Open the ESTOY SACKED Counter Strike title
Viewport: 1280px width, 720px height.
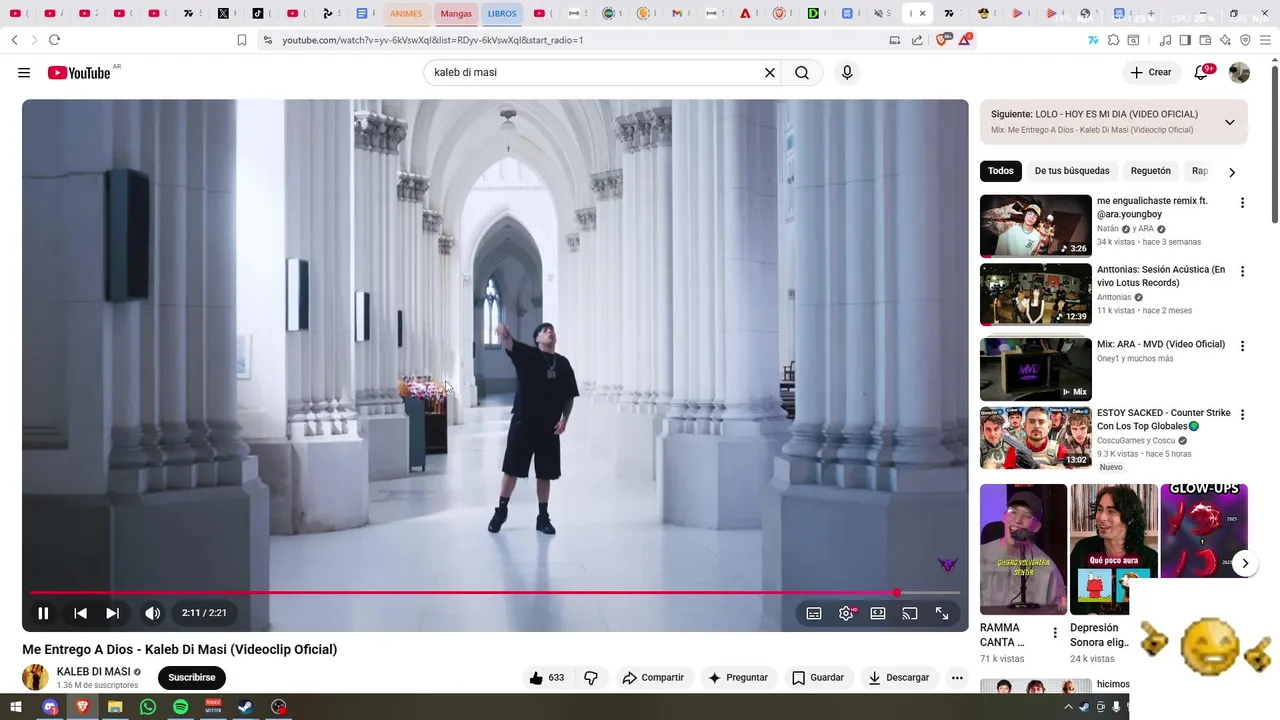point(1164,420)
